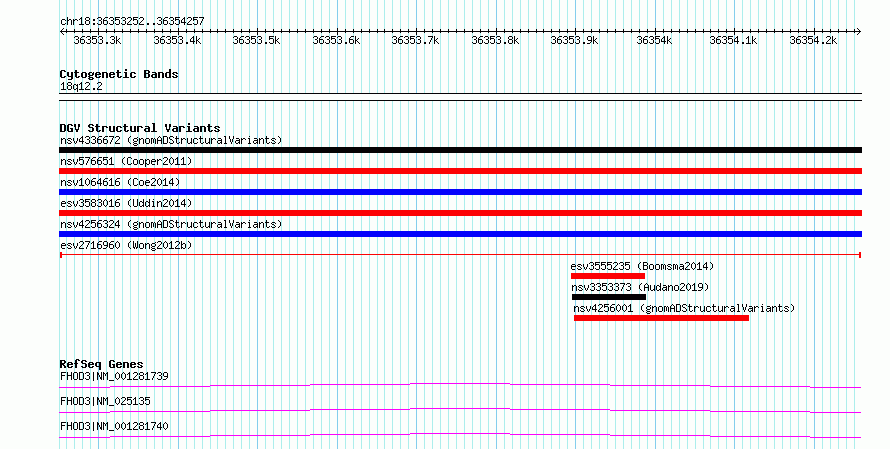Viewport: 890px width, 449px height.
Task: Click the thin red esv2716960 variant line
Action: tap(460, 255)
